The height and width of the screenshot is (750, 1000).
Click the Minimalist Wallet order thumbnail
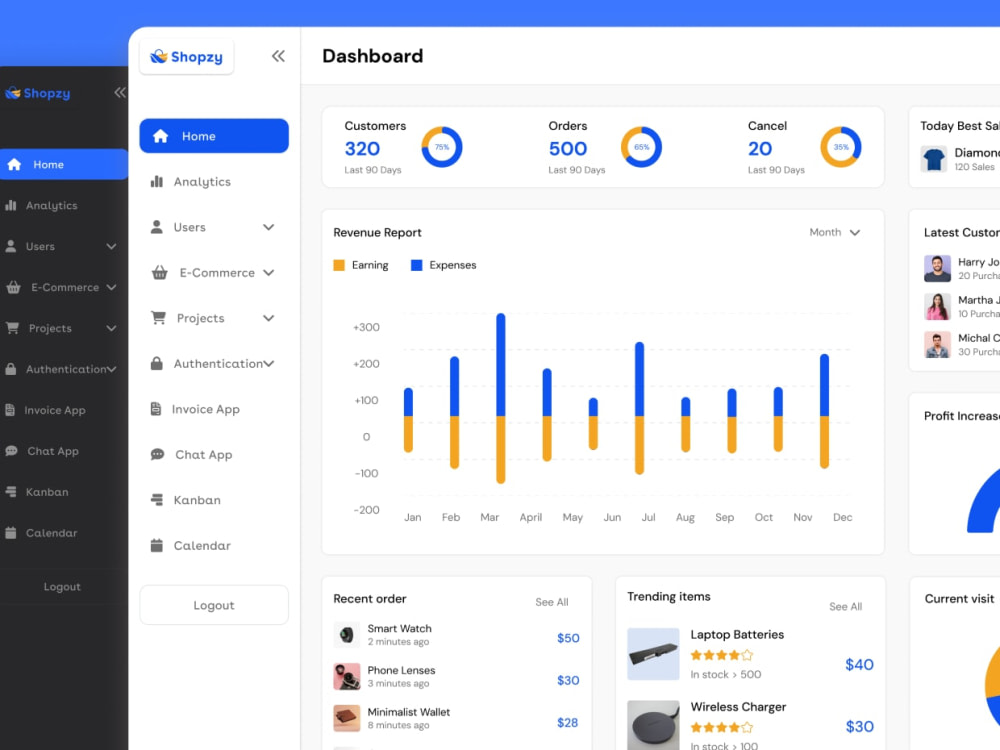coord(347,718)
